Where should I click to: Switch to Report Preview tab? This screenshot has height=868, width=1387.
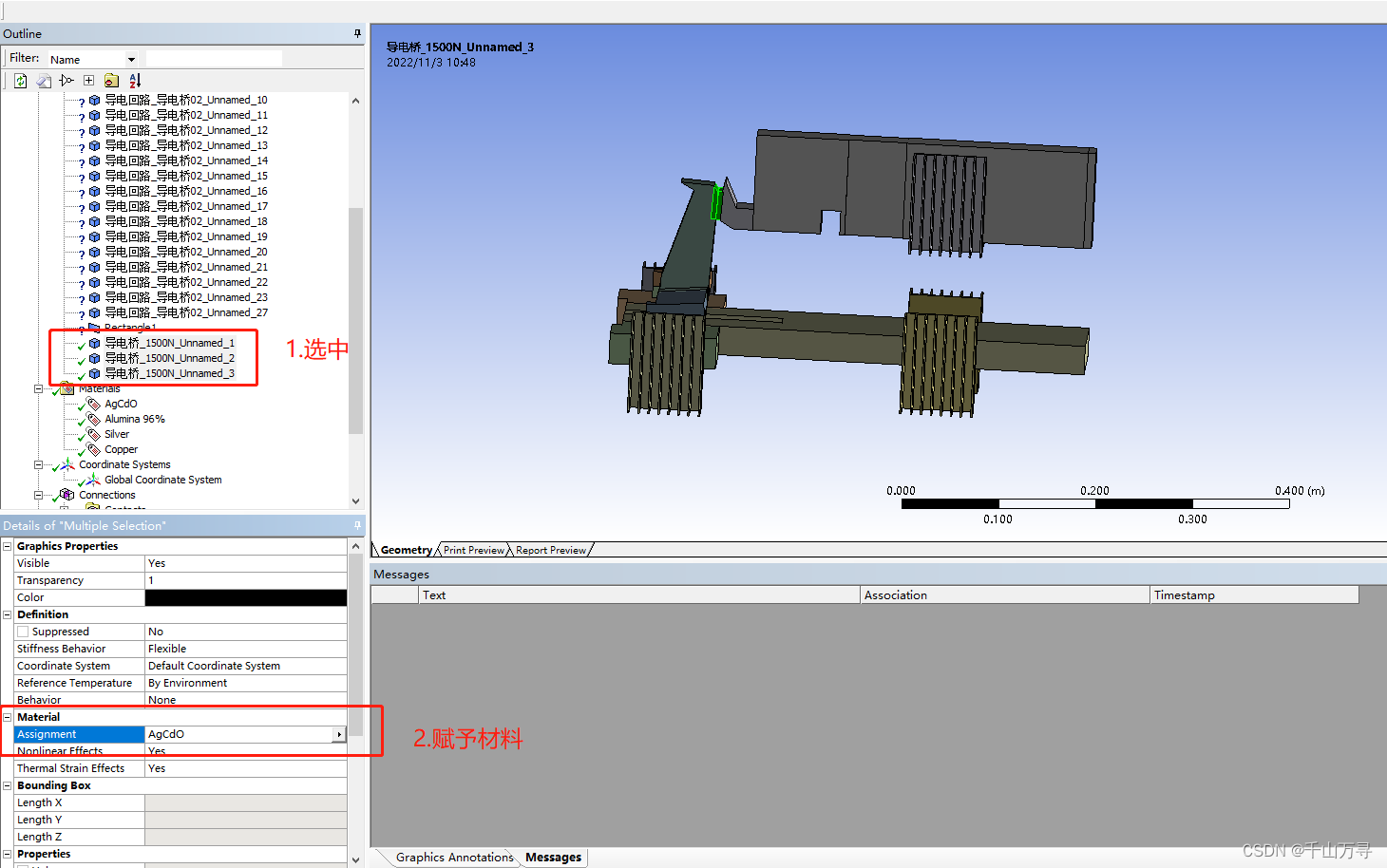[551, 550]
